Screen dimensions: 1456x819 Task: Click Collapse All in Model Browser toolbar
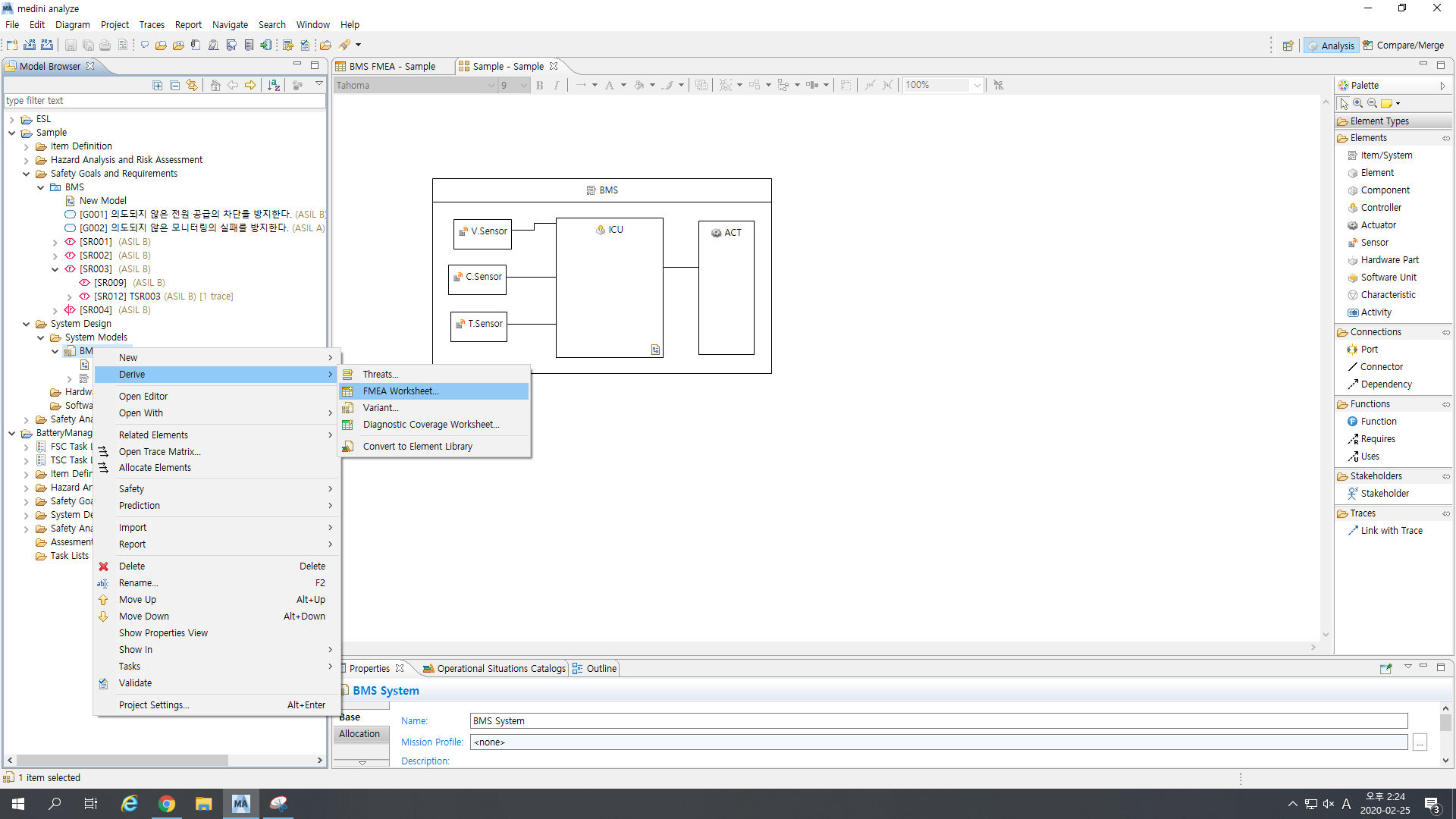click(x=174, y=85)
